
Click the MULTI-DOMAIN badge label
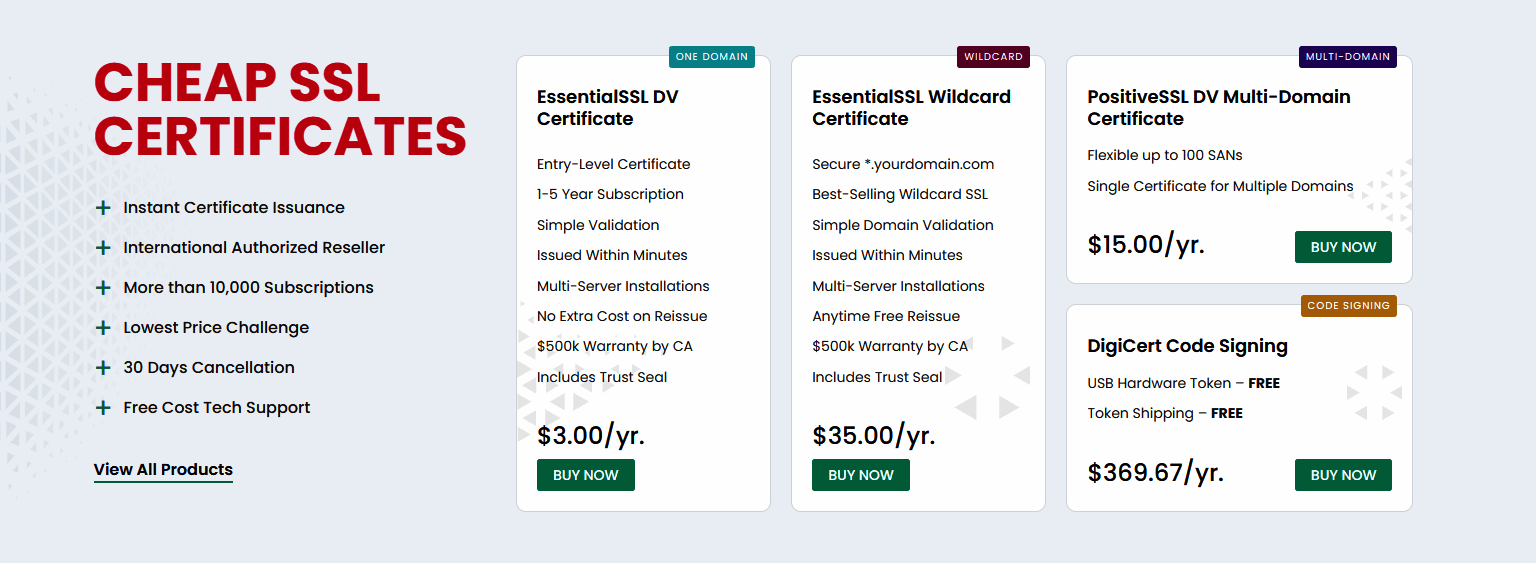coord(1347,57)
